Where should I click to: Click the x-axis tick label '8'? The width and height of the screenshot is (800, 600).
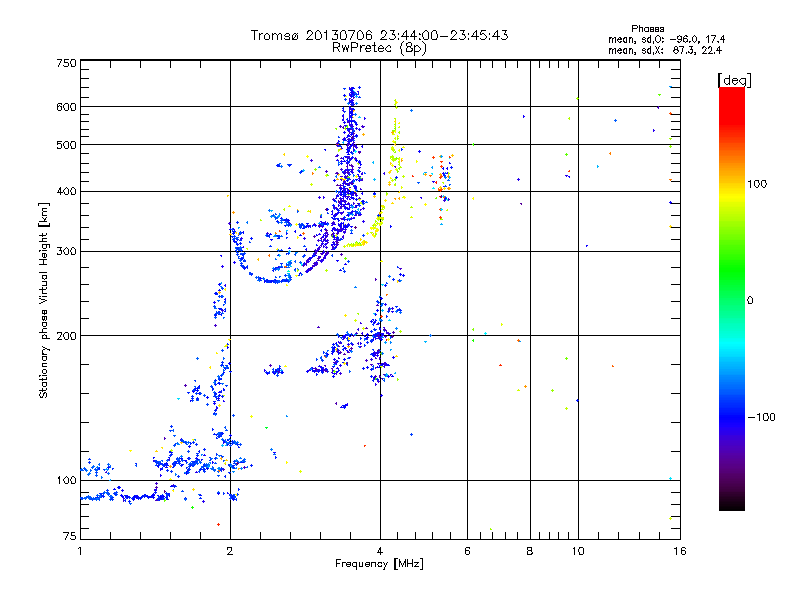(x=530, y=551)
